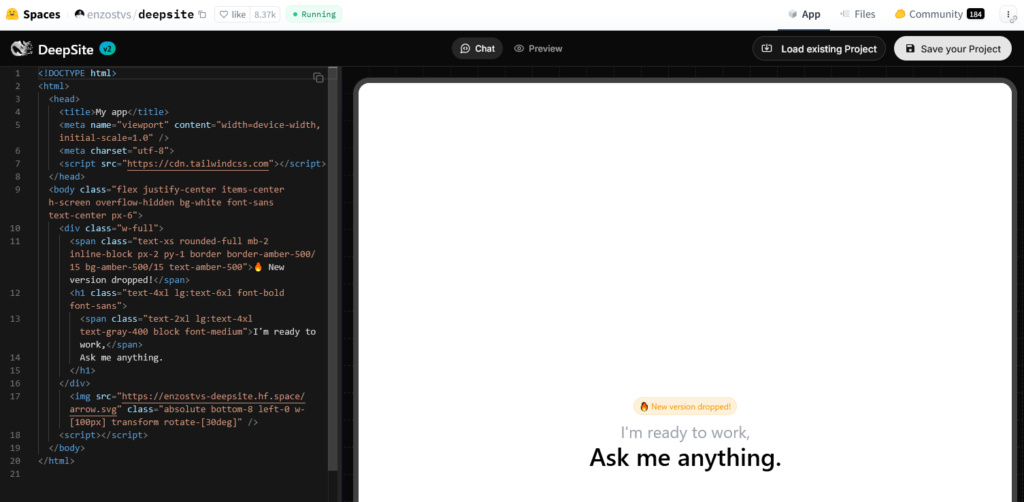The width and height of the screenshot is (1024, 502).
Task: Click 'Ask me anything.' heading in preview
Action: [685, 458]
